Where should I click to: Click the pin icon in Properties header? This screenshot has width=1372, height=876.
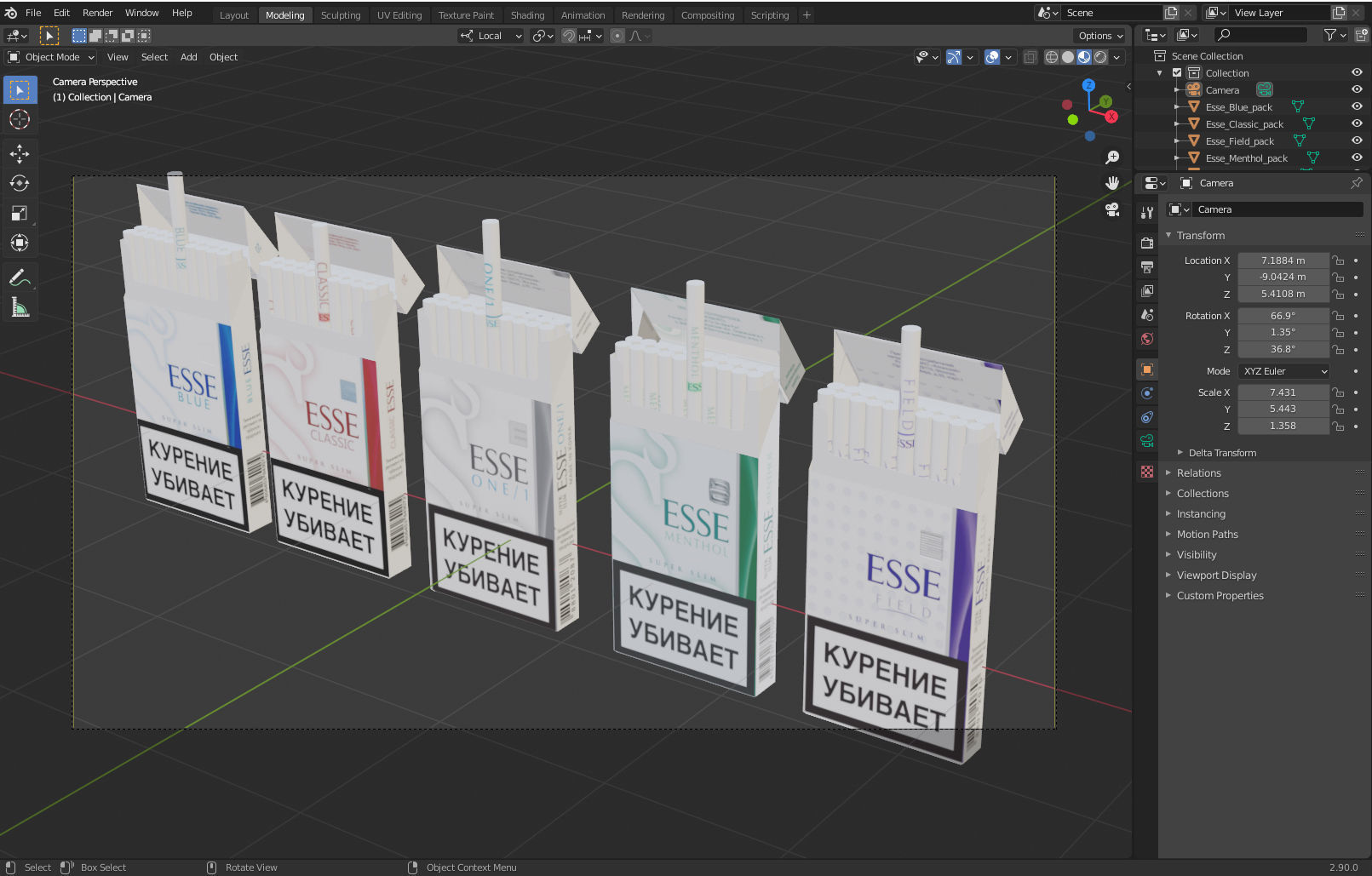click(1356, 183)
